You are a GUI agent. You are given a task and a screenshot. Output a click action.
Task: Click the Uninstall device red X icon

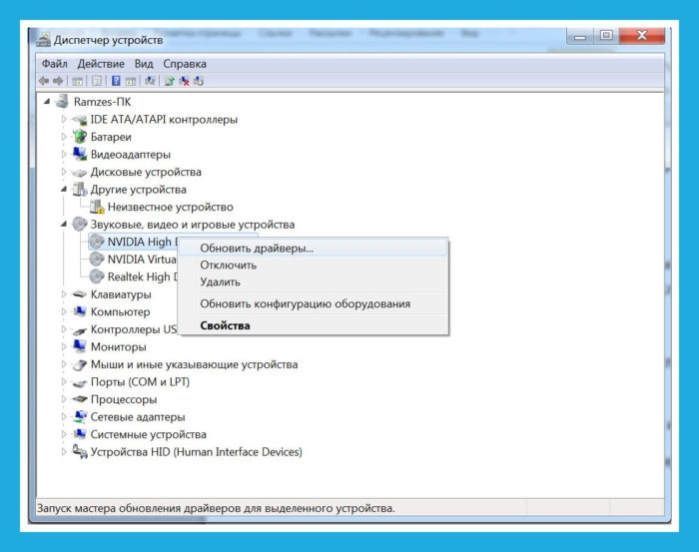point(184,81)
